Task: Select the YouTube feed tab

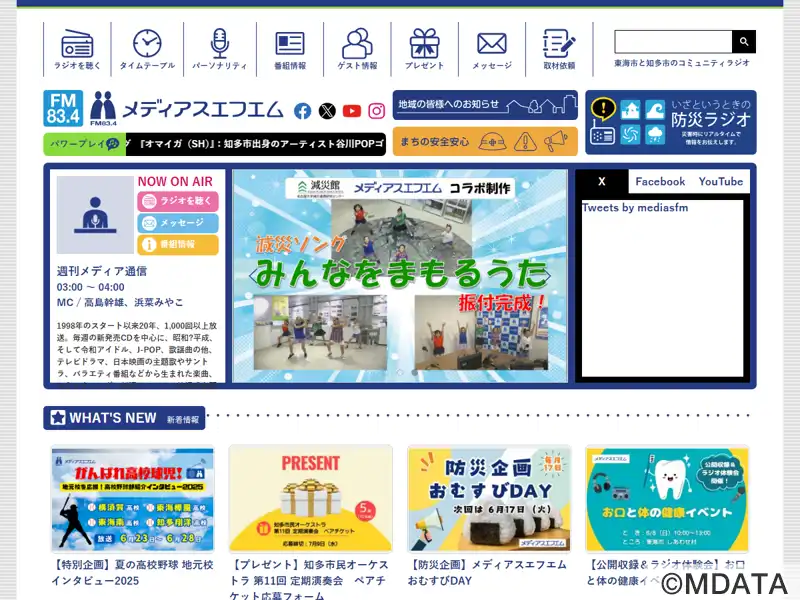Action: click(720, 182)
